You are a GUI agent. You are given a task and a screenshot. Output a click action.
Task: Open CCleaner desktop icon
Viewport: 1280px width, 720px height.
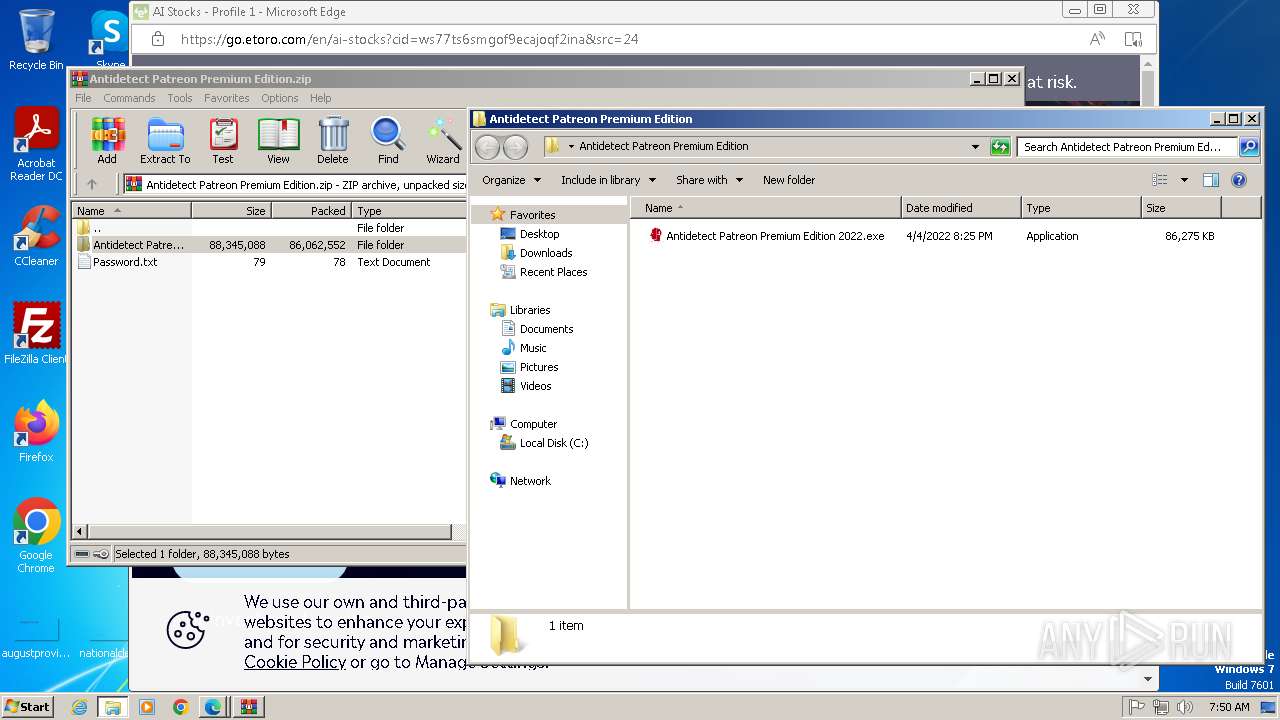(36, 236)
